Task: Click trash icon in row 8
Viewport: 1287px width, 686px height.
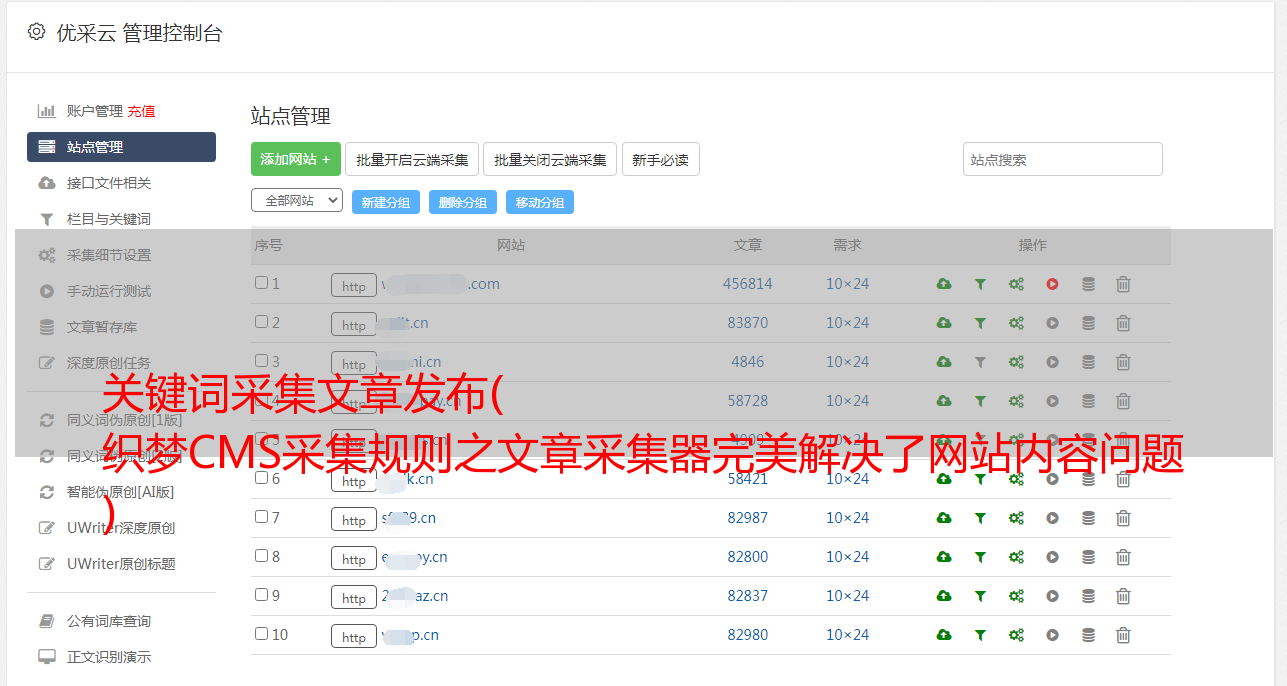Action: click(x=1123, y=557)
